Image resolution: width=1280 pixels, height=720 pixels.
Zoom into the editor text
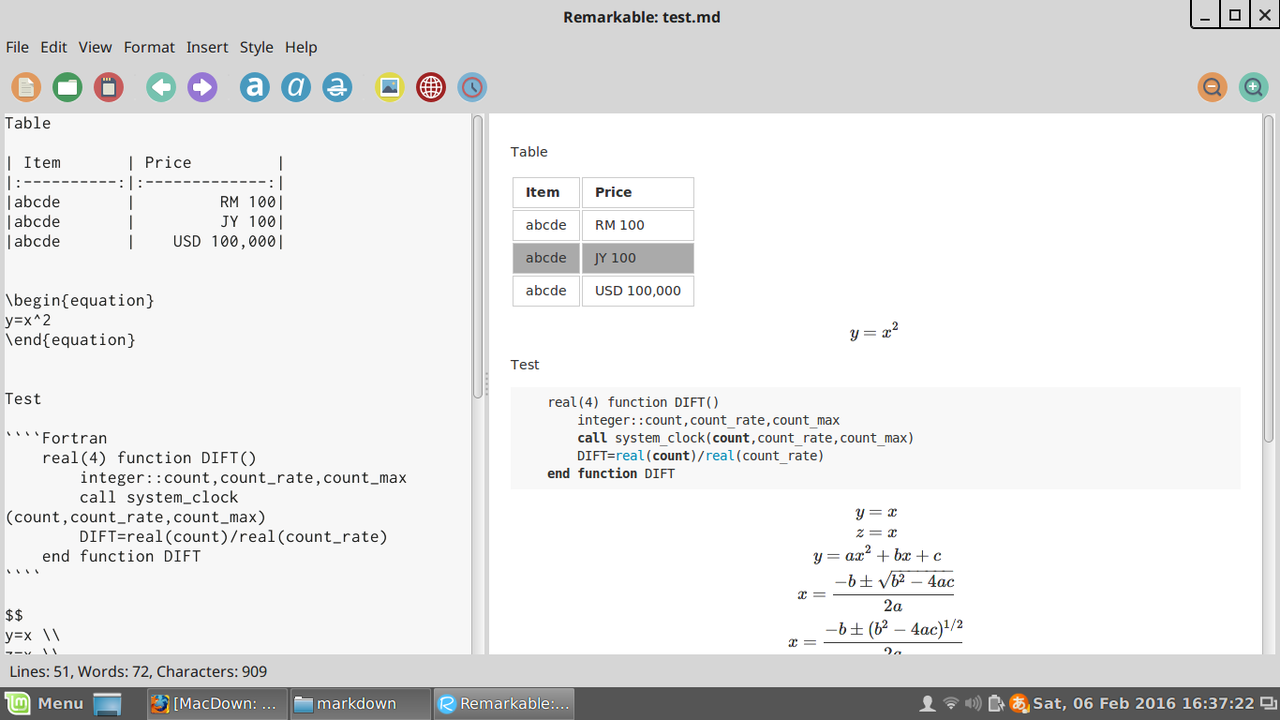[1253, 87]
